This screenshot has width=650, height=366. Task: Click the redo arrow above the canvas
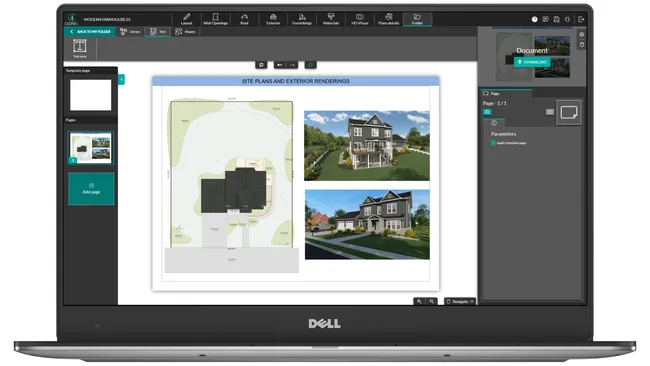coord(292,65)
